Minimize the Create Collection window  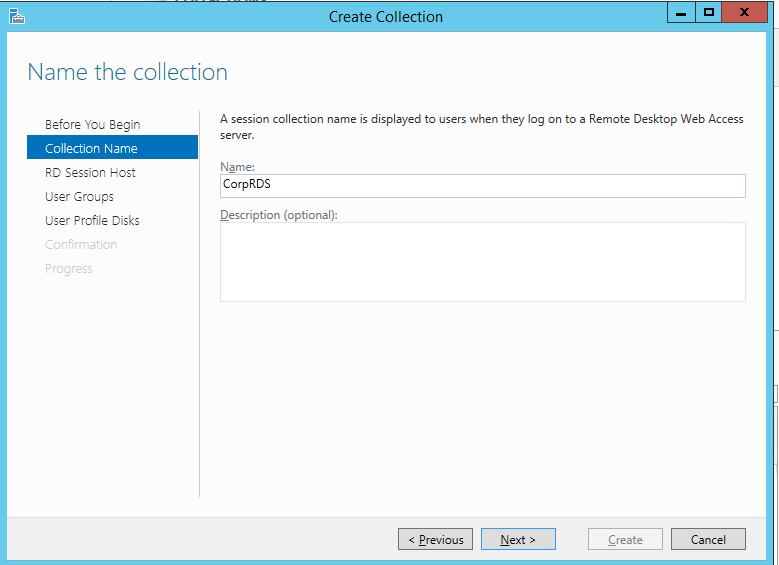pos(681,13)
